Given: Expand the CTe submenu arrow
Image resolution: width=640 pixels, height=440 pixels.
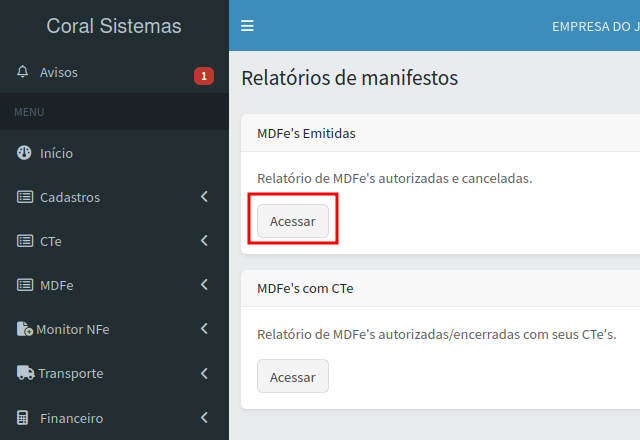Looking at the screenshot, I should (x=204, y=241).
